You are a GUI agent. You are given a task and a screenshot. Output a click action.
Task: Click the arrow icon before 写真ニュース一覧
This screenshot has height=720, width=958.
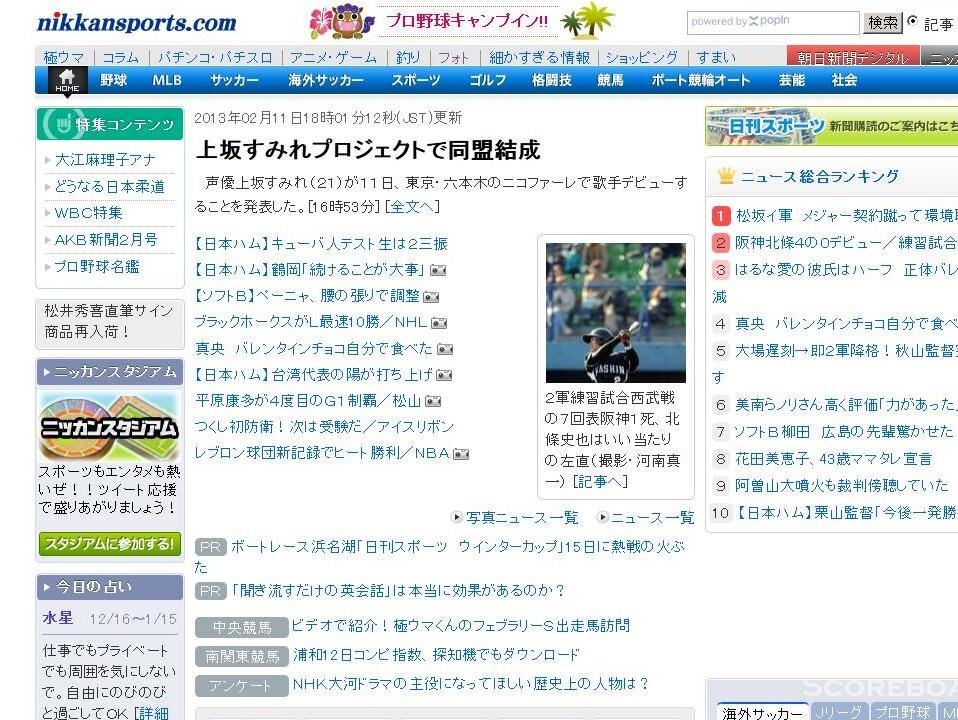(x=456, y=517)
